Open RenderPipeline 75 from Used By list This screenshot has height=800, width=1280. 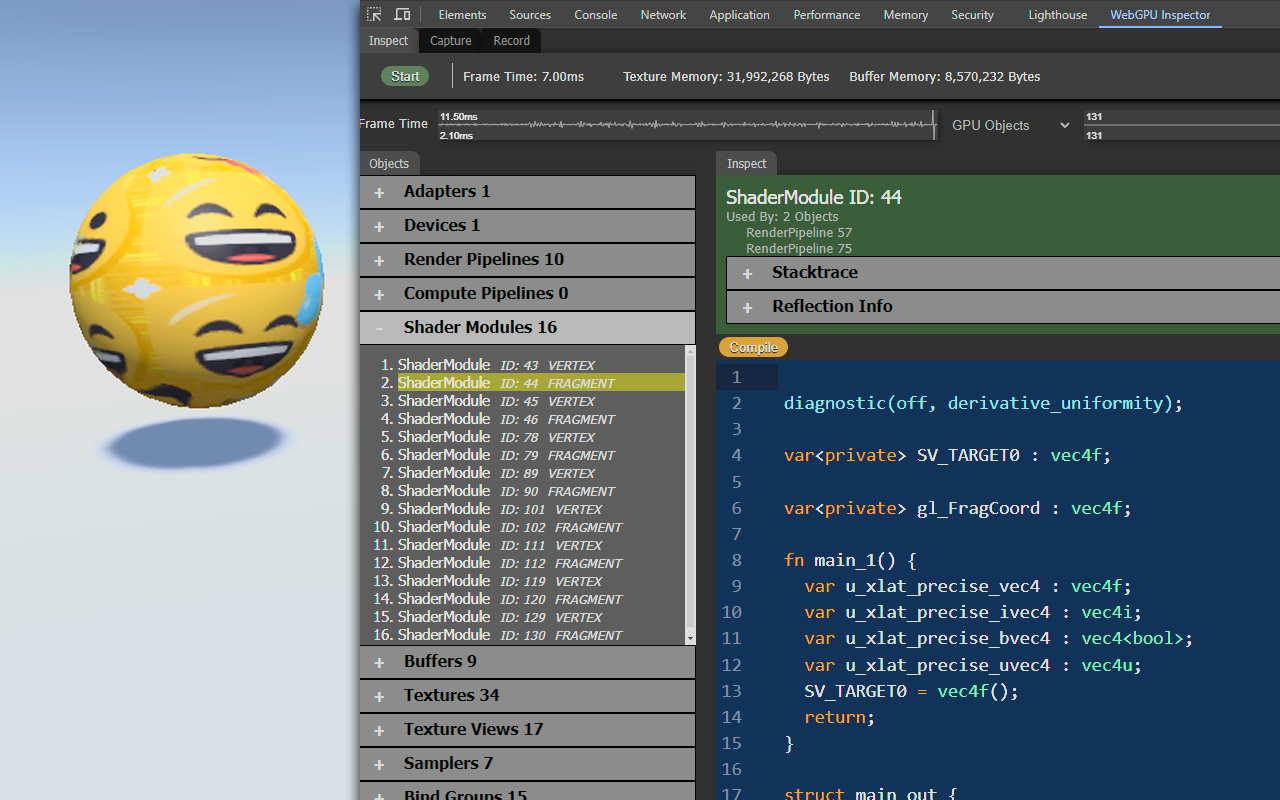pyautogui.click(x=798, y=248)
